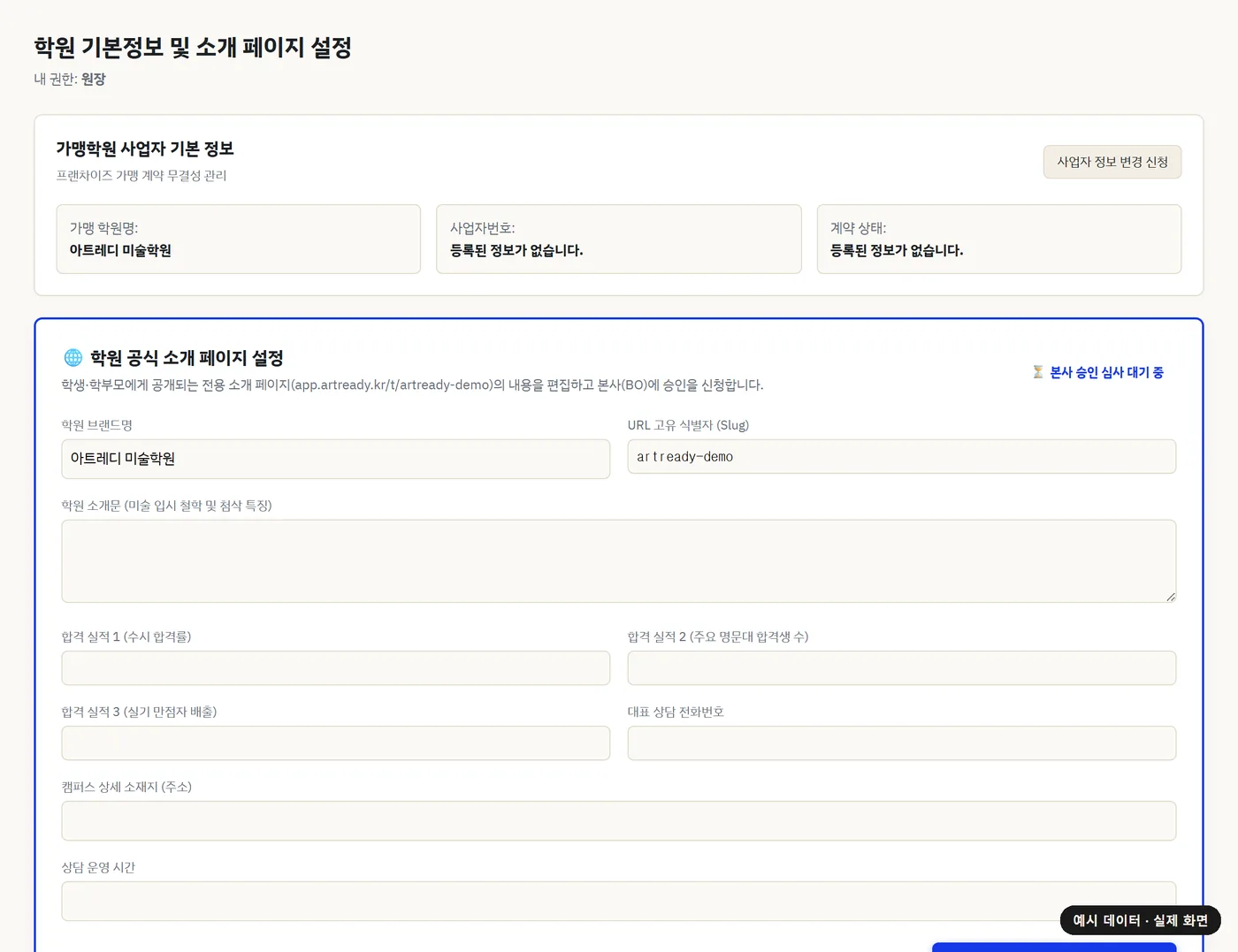Click the 합격 실적 3 (실기 만점자 배출) field
The width and height of the screenshot is (1238, 952).
pyautogui.click(x=336, y=743)
